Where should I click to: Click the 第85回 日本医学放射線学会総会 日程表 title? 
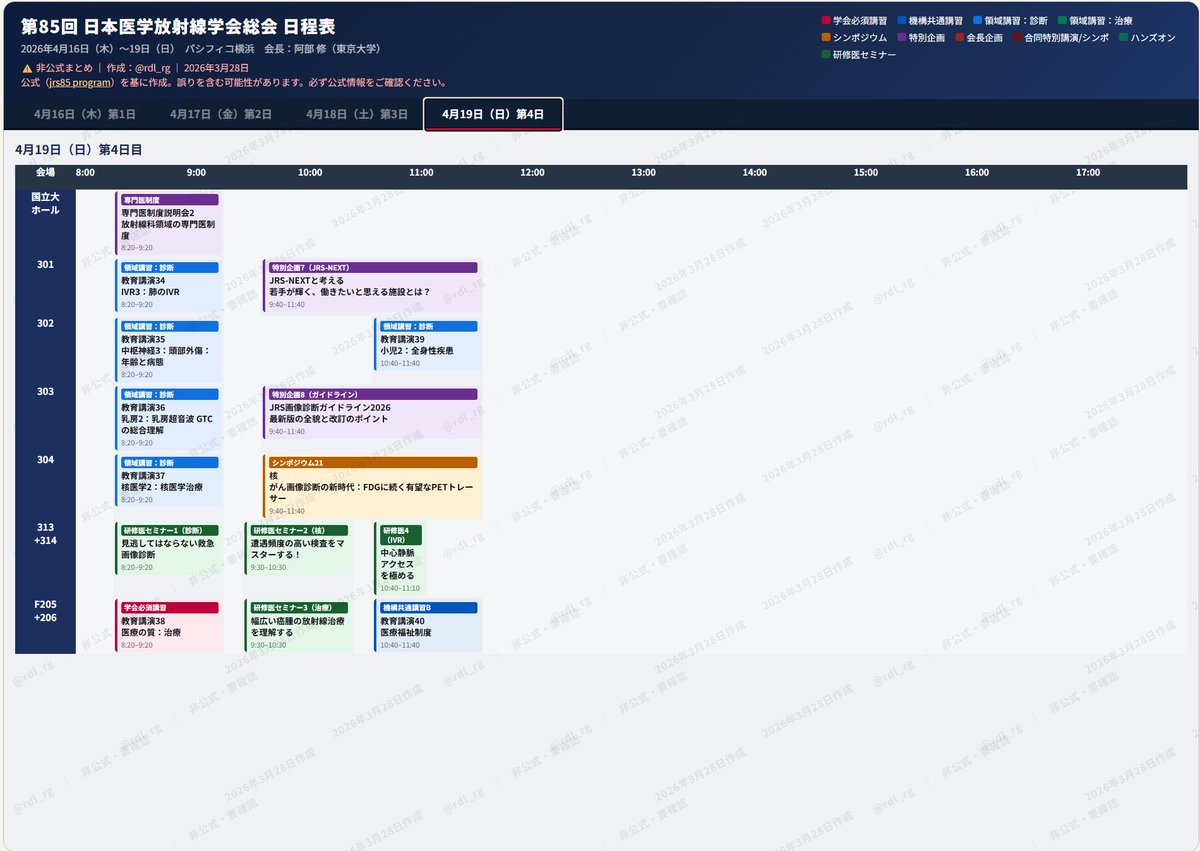click(178, 25)
